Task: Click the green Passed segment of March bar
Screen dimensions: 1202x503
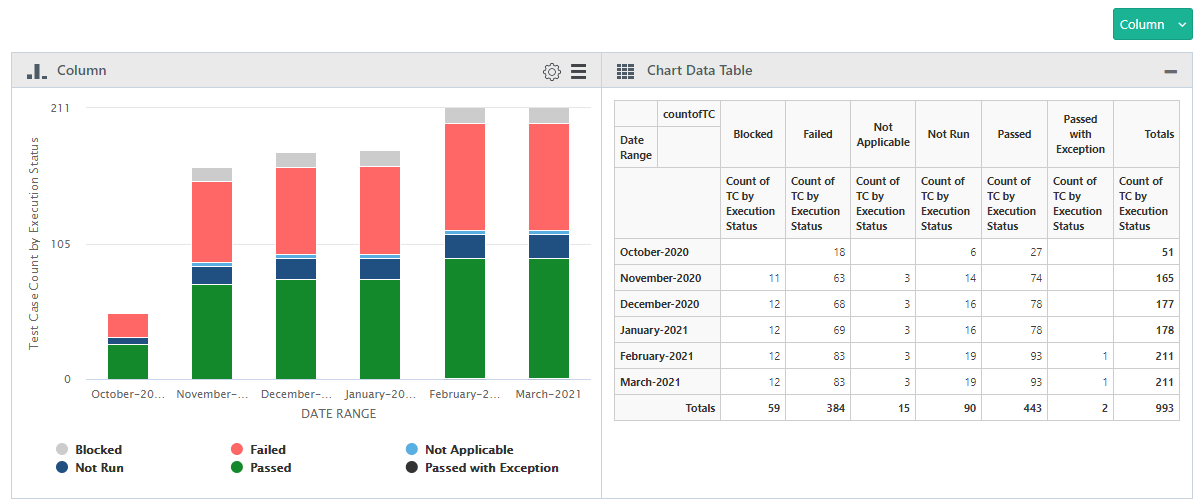Action: pyautogui.click(x=549, y=318)
